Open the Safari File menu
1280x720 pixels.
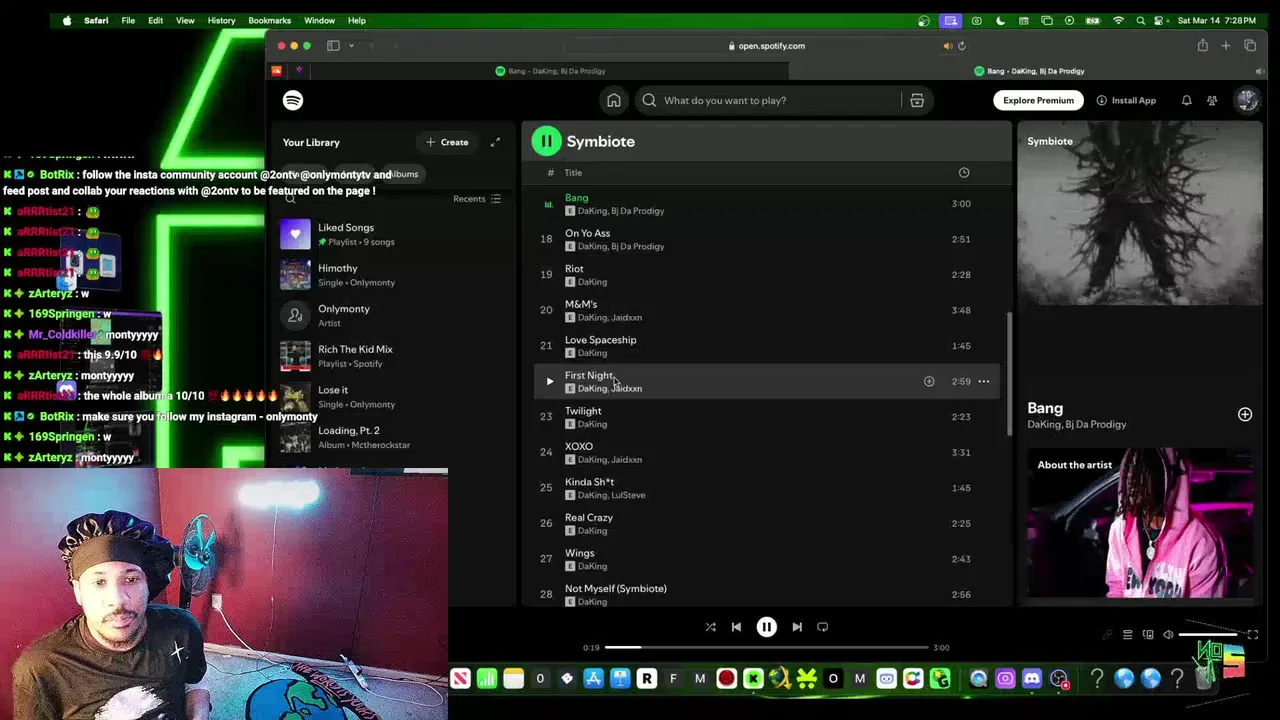click(128, 20)
